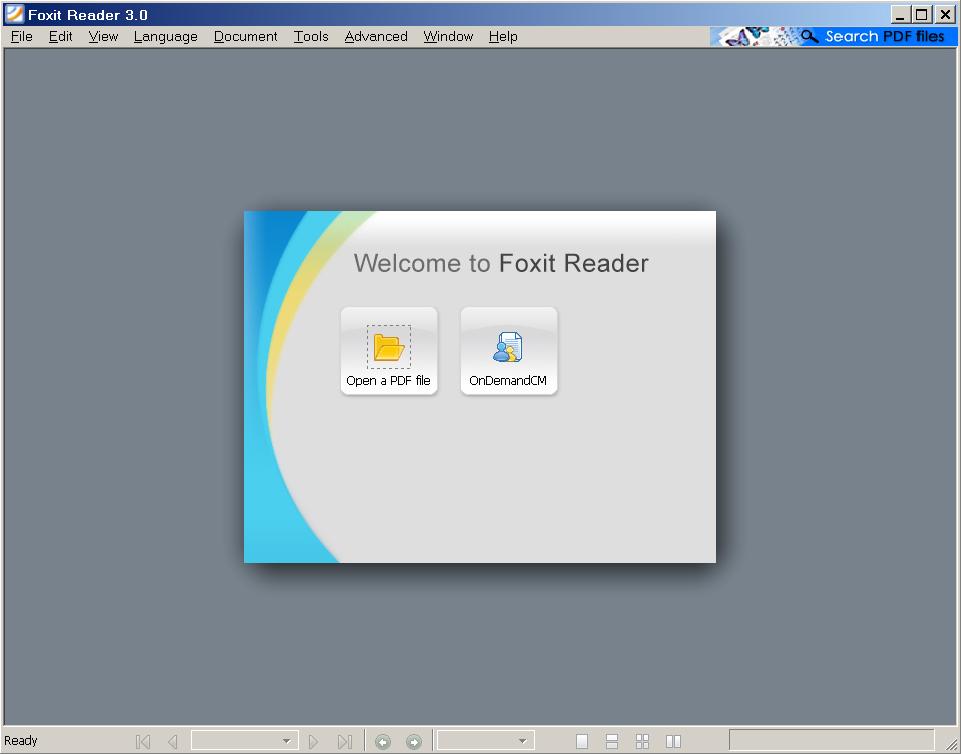Go to first page button in status bar
This screenshot has width=961, height=754.
tap(143, 741)
